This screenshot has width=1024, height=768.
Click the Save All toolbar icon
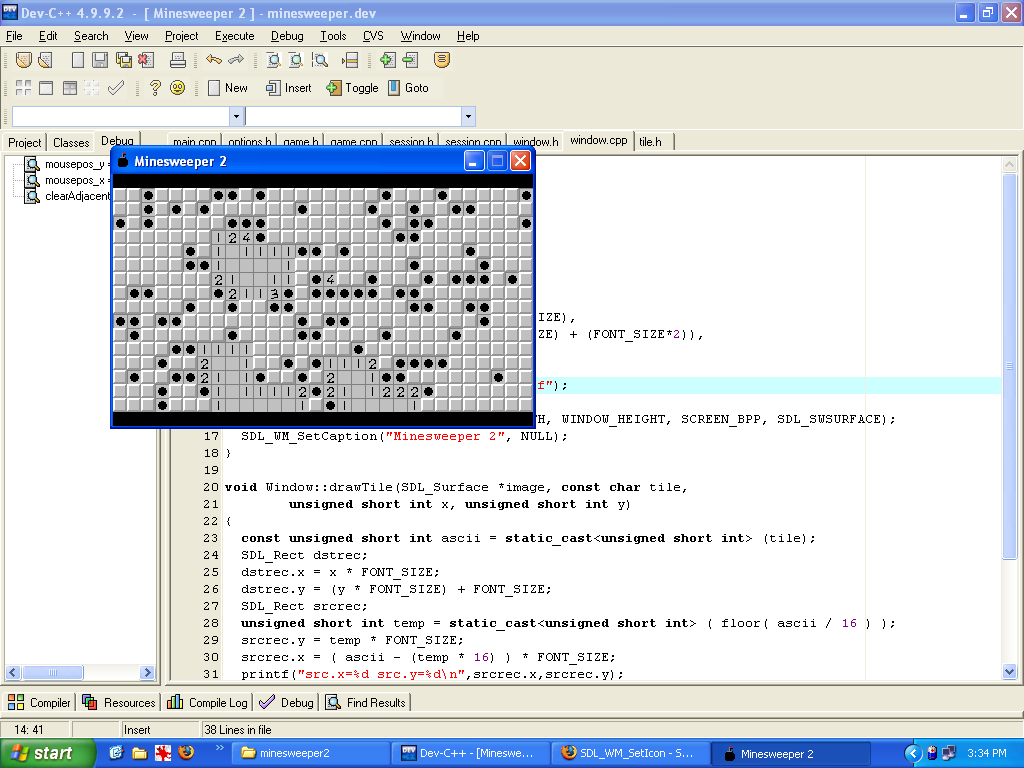(123, 61)
